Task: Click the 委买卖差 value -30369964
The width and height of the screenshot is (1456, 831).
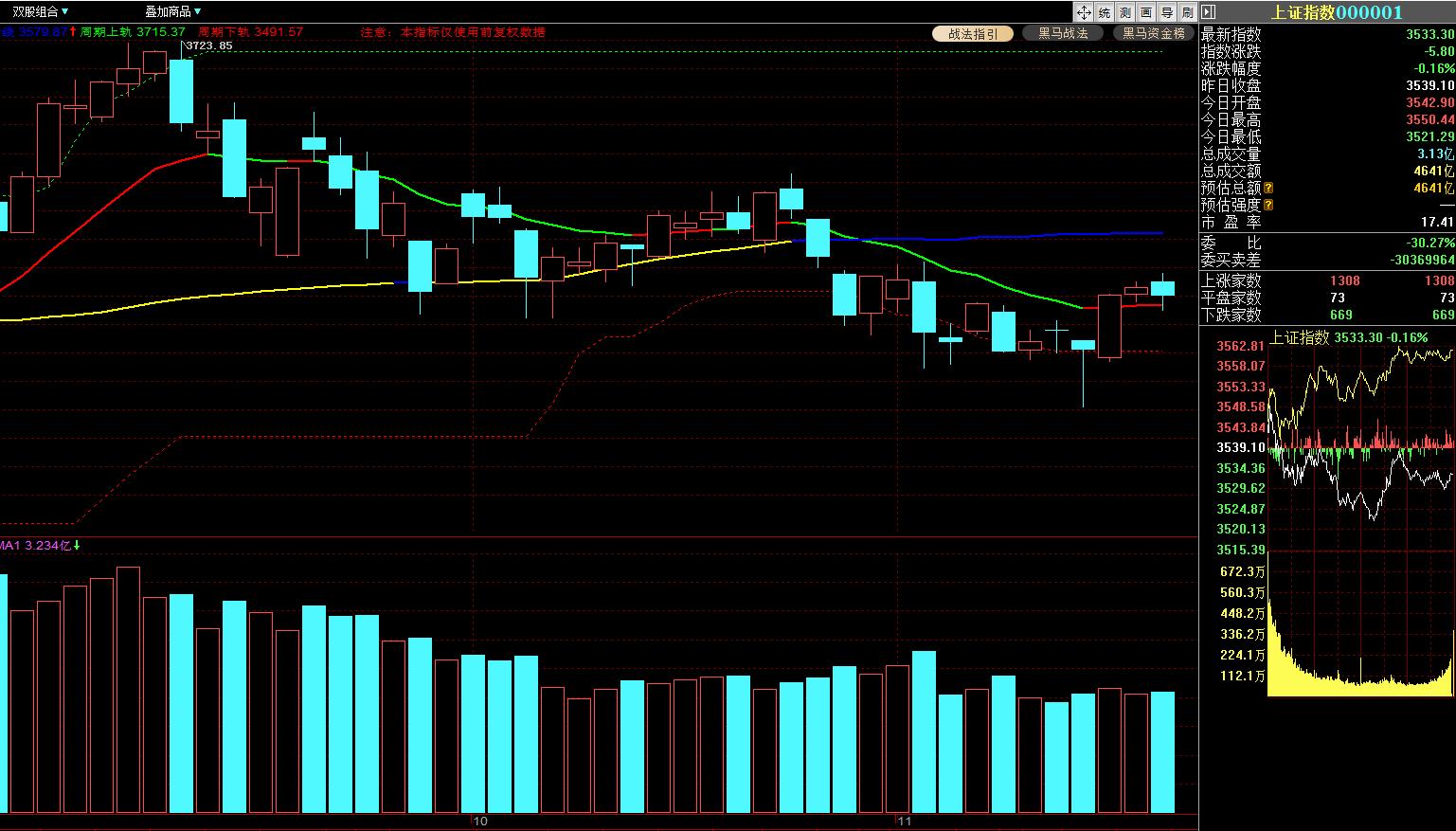Action: click(x=1423, y=260)
